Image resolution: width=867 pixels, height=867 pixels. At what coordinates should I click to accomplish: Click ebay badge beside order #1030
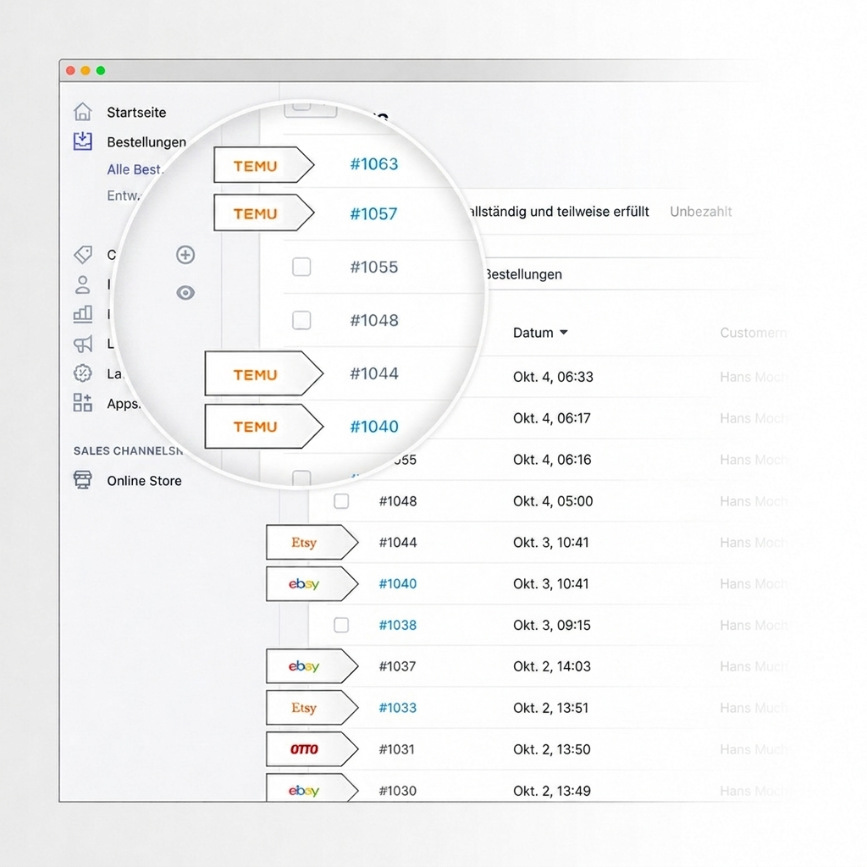pos(312,790)
